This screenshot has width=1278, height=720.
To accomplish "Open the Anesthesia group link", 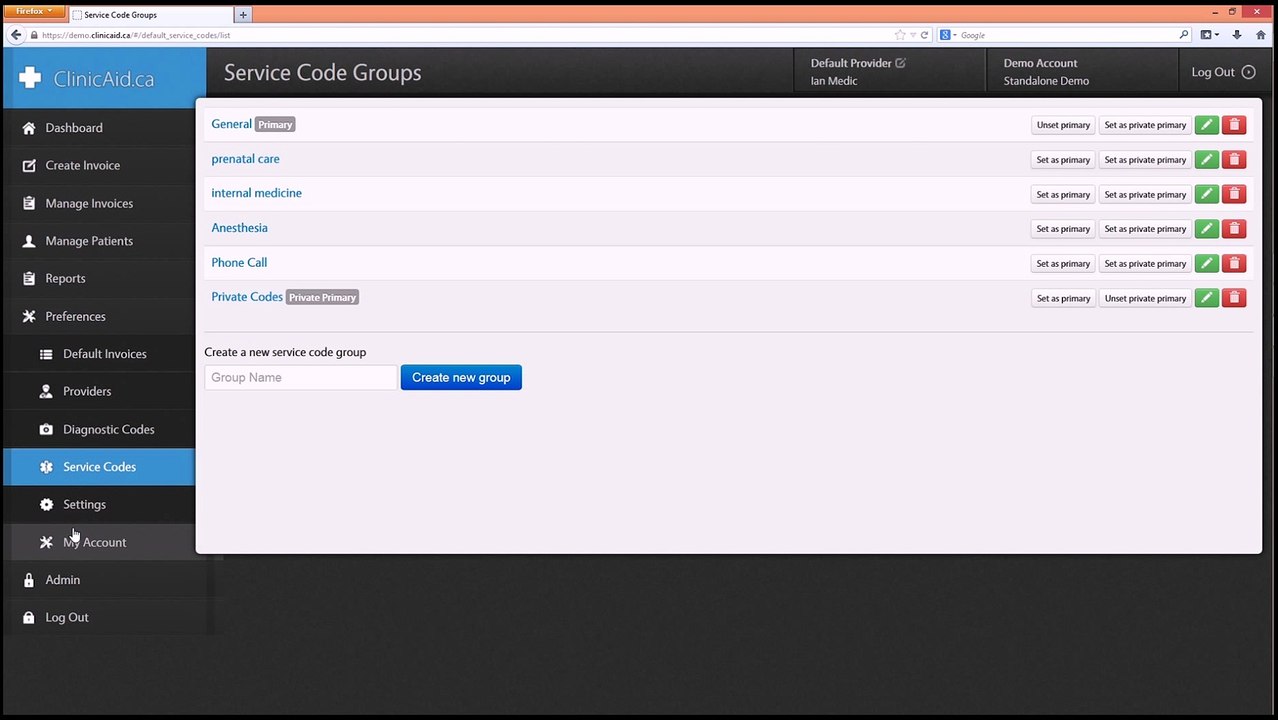I will (239, 228).
